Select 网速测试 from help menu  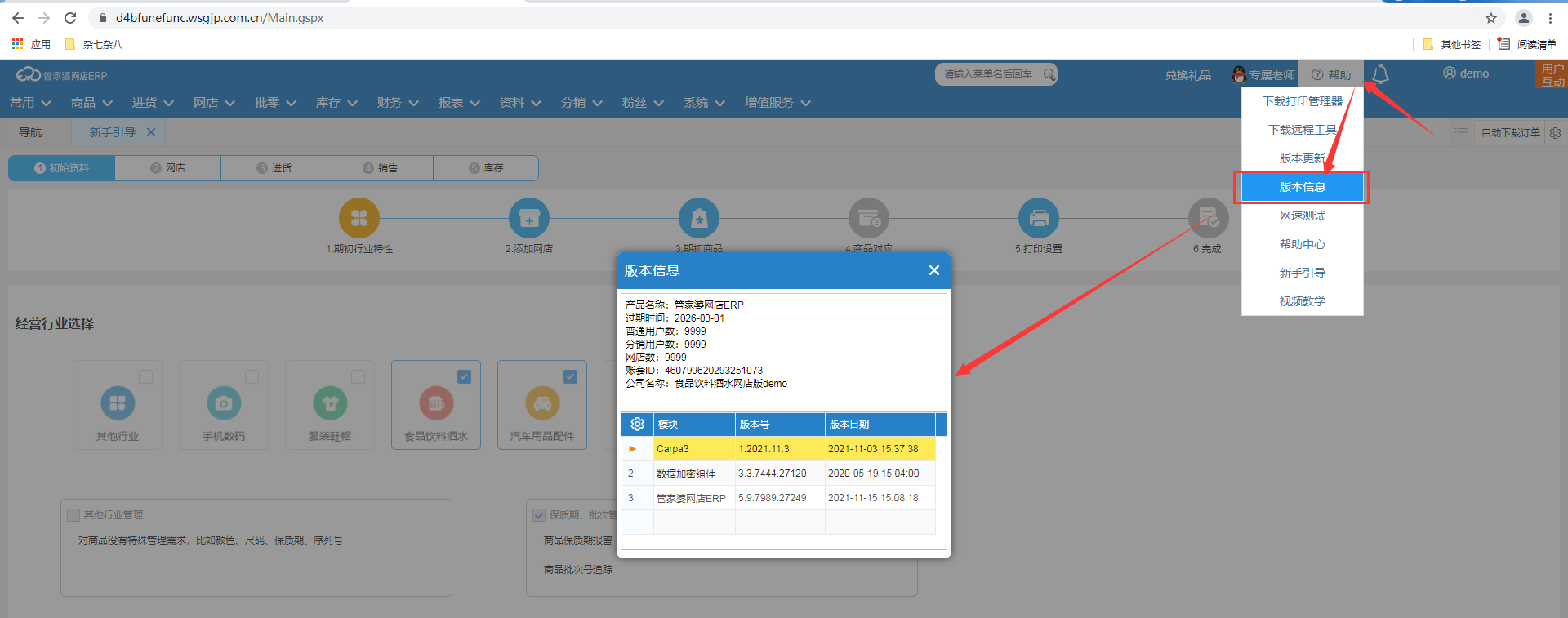[x=1302, y=216]
